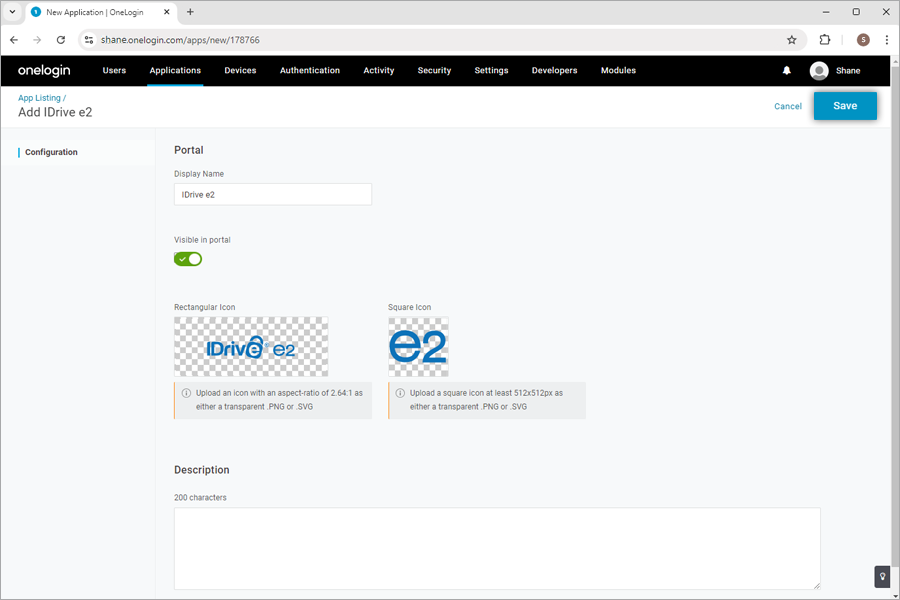The height and width of the screenshot is (600, 900).
Task: View site information icon in address bar
Action: 88,40
